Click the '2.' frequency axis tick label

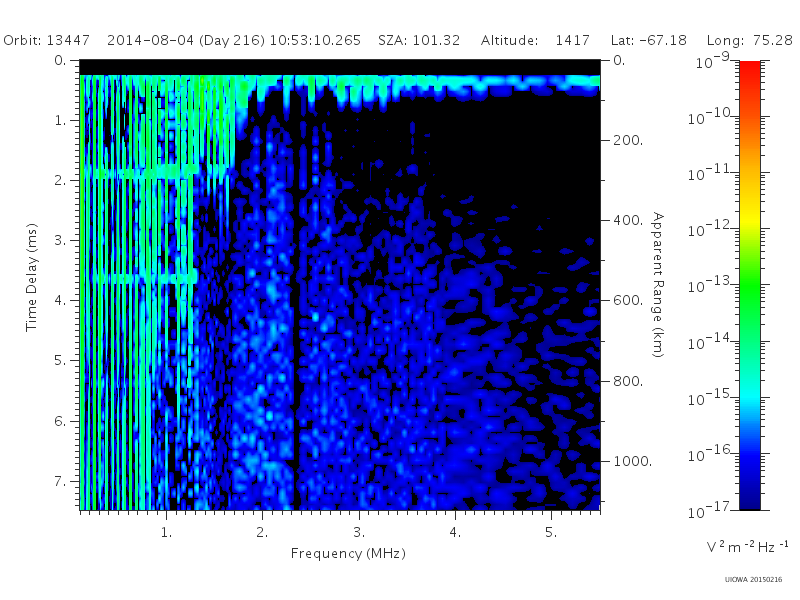point(262,533)
